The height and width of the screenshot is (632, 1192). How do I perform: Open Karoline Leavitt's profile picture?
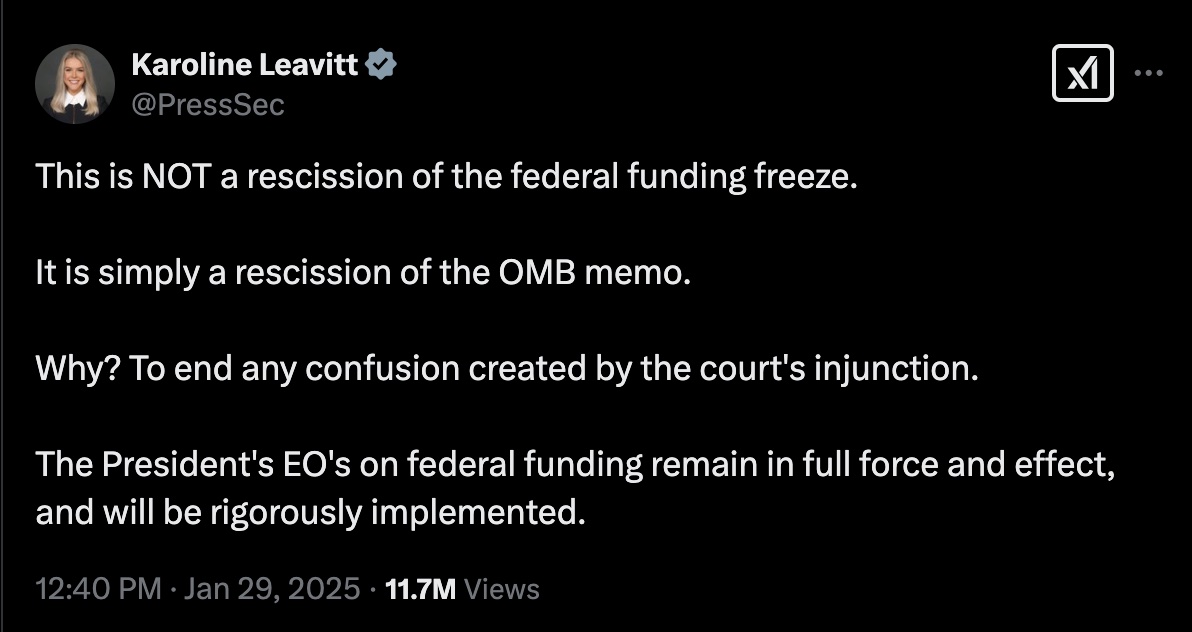click(x=74, y=84)
